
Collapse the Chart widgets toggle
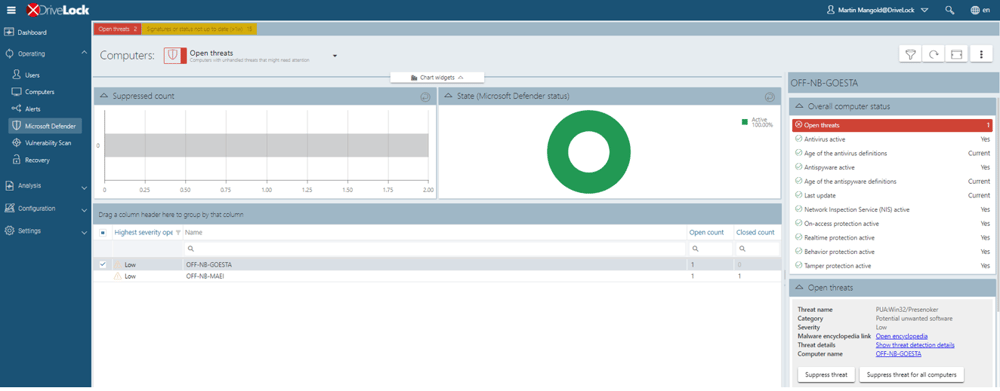coord(438,77)
